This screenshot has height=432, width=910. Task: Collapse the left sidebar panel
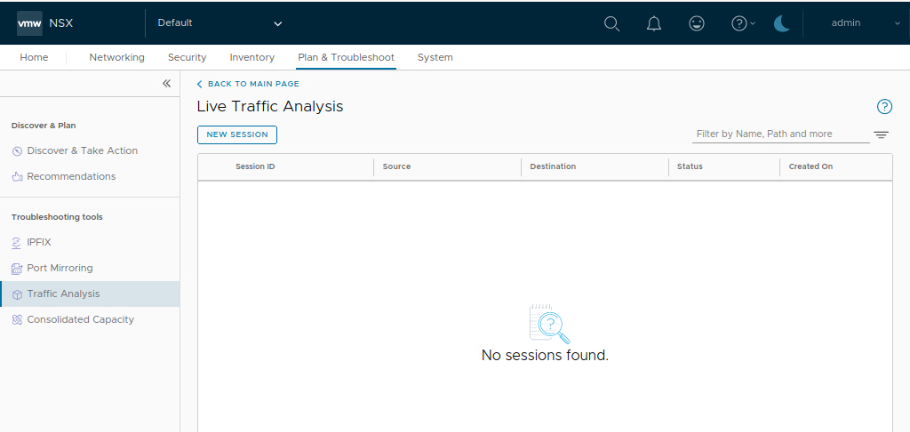(x=167, y=84)
